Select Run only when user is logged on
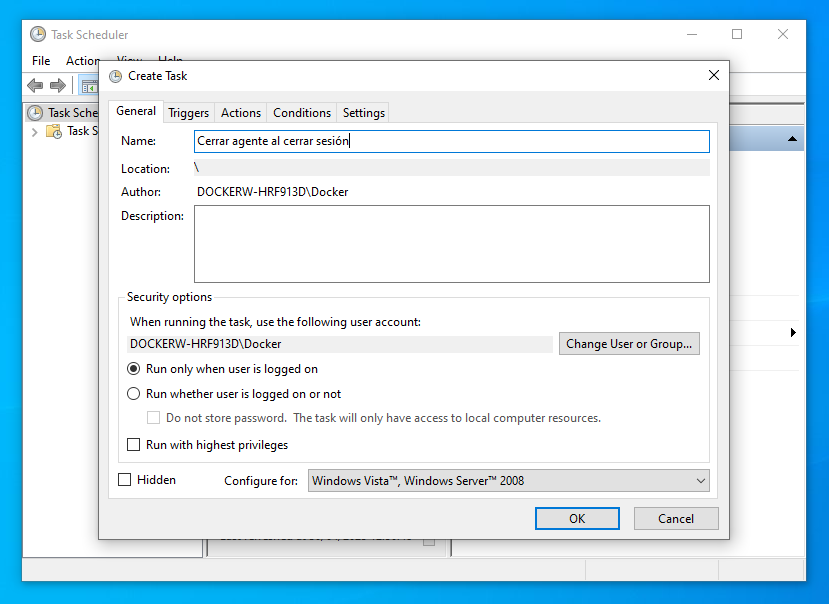Image resolution: width=829 pixels, height=604 pixels. point(134,369)
